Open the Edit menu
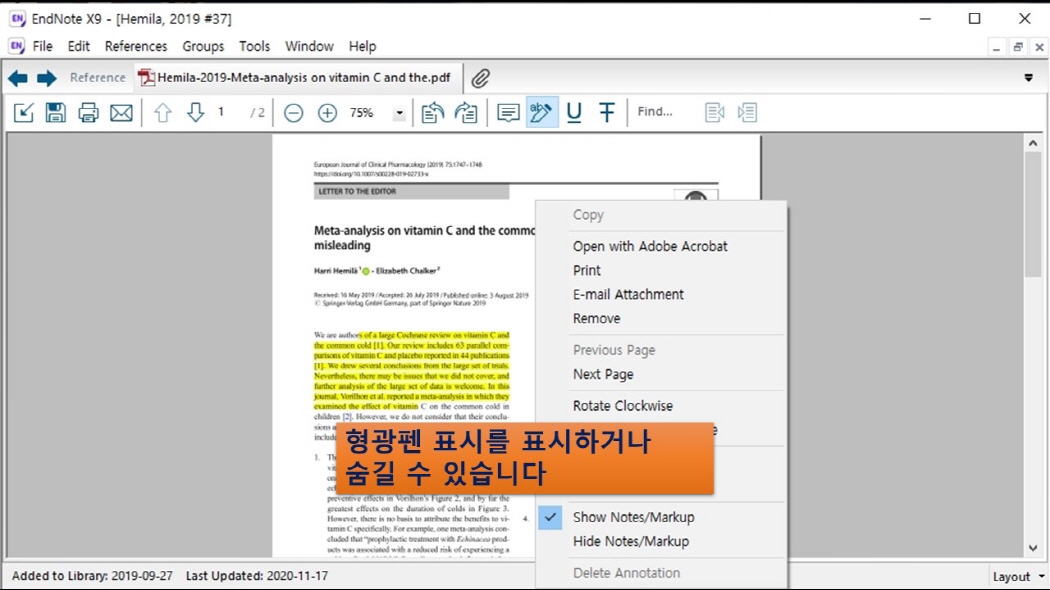The width and height of the screenshot is (1050, 590). point(78,46)
